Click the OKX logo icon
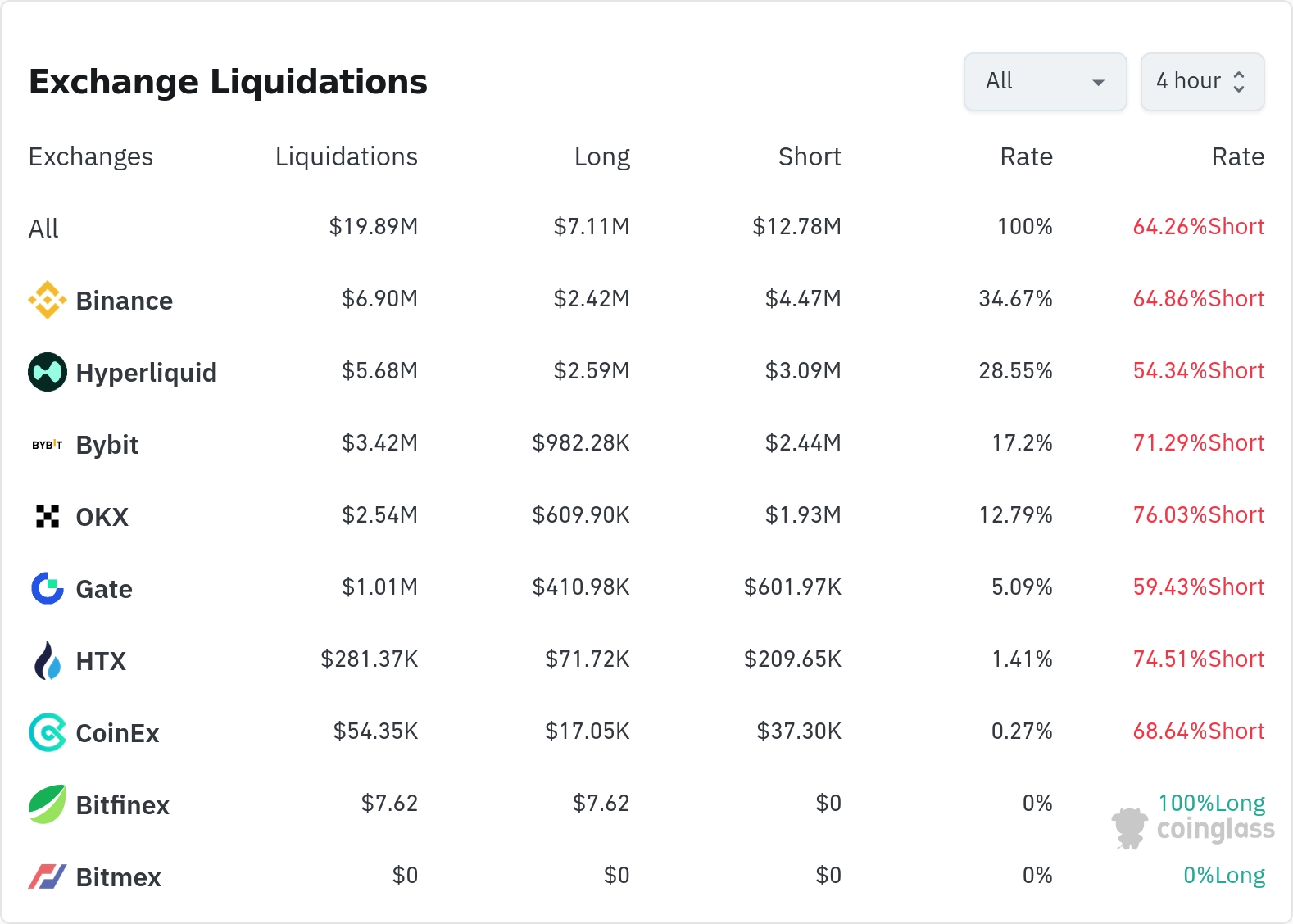 48,516
